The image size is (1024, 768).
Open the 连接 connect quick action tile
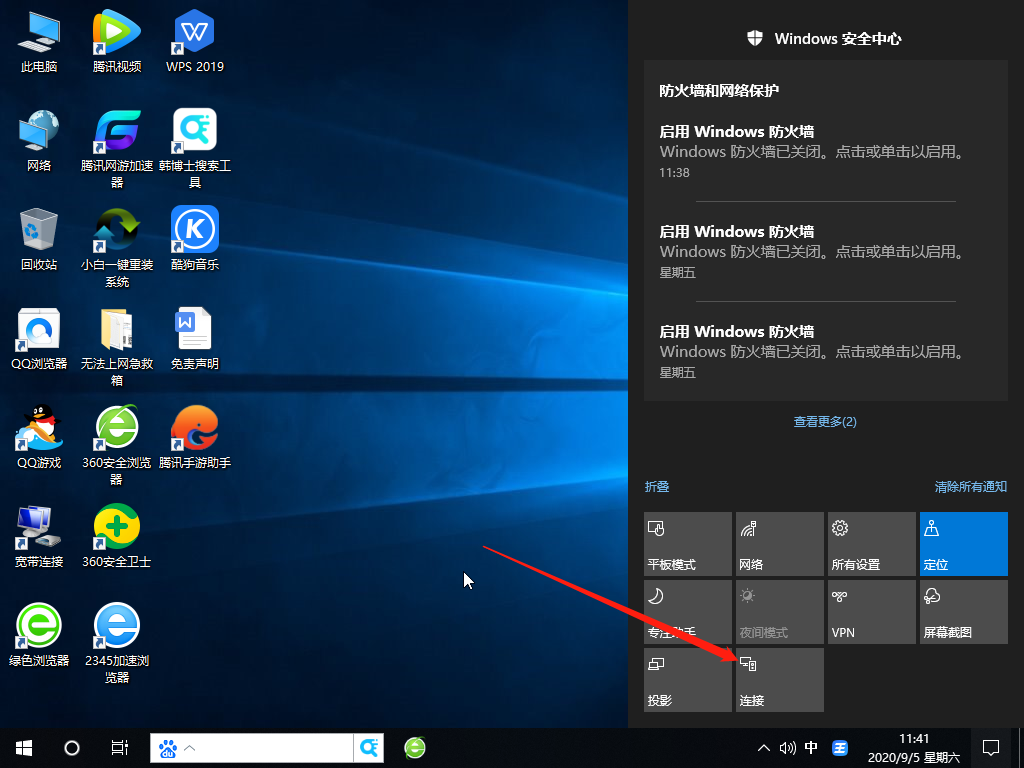780,680
